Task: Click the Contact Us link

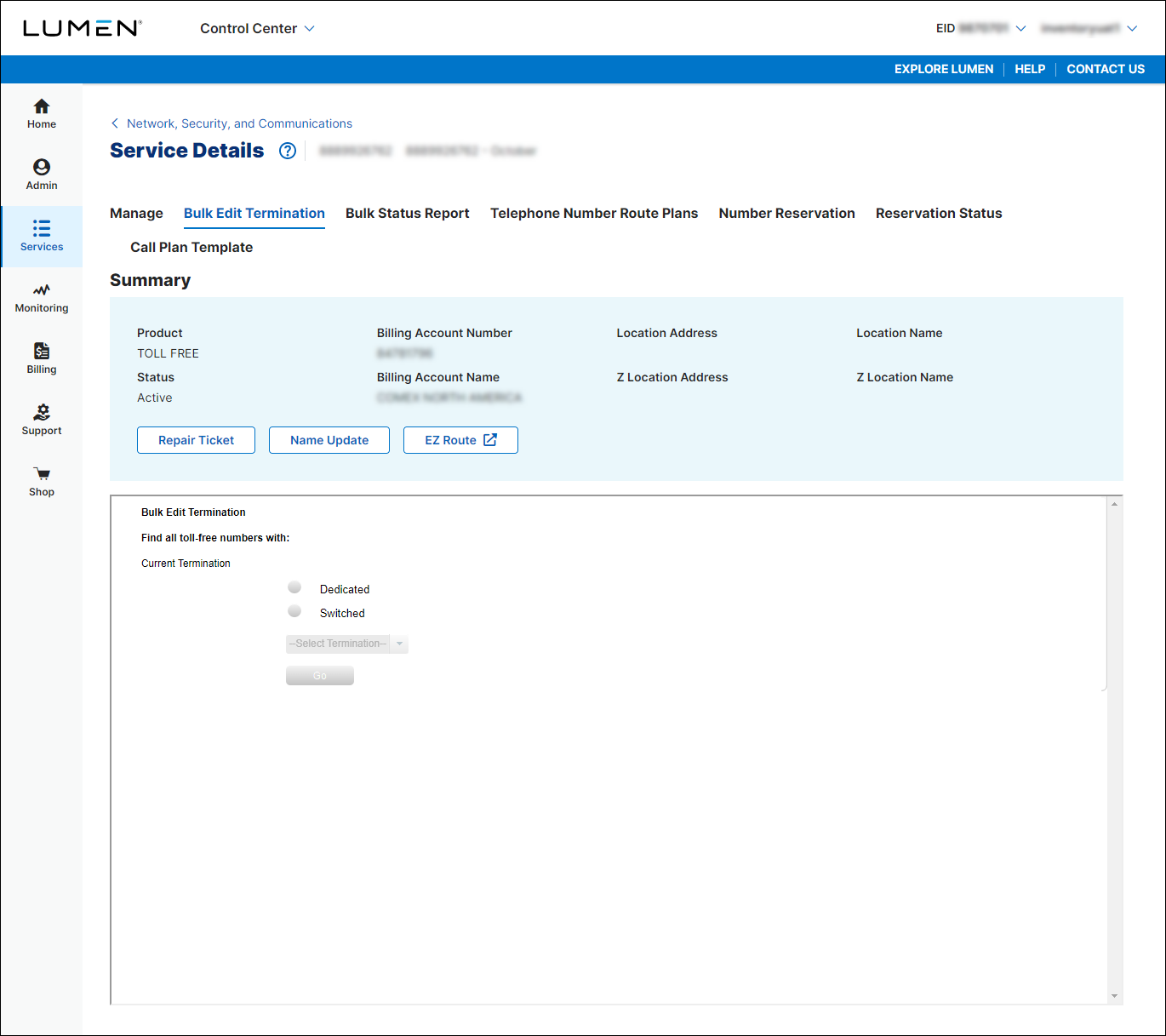Action: pos(1106,69)
